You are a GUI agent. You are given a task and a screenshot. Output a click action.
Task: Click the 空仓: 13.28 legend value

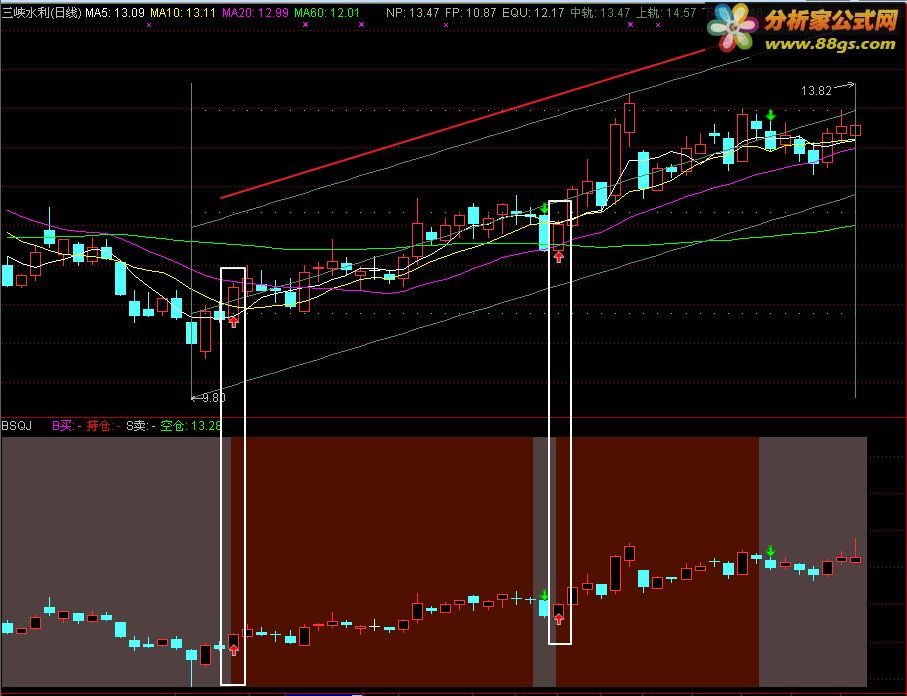click(x=190, y=426)
